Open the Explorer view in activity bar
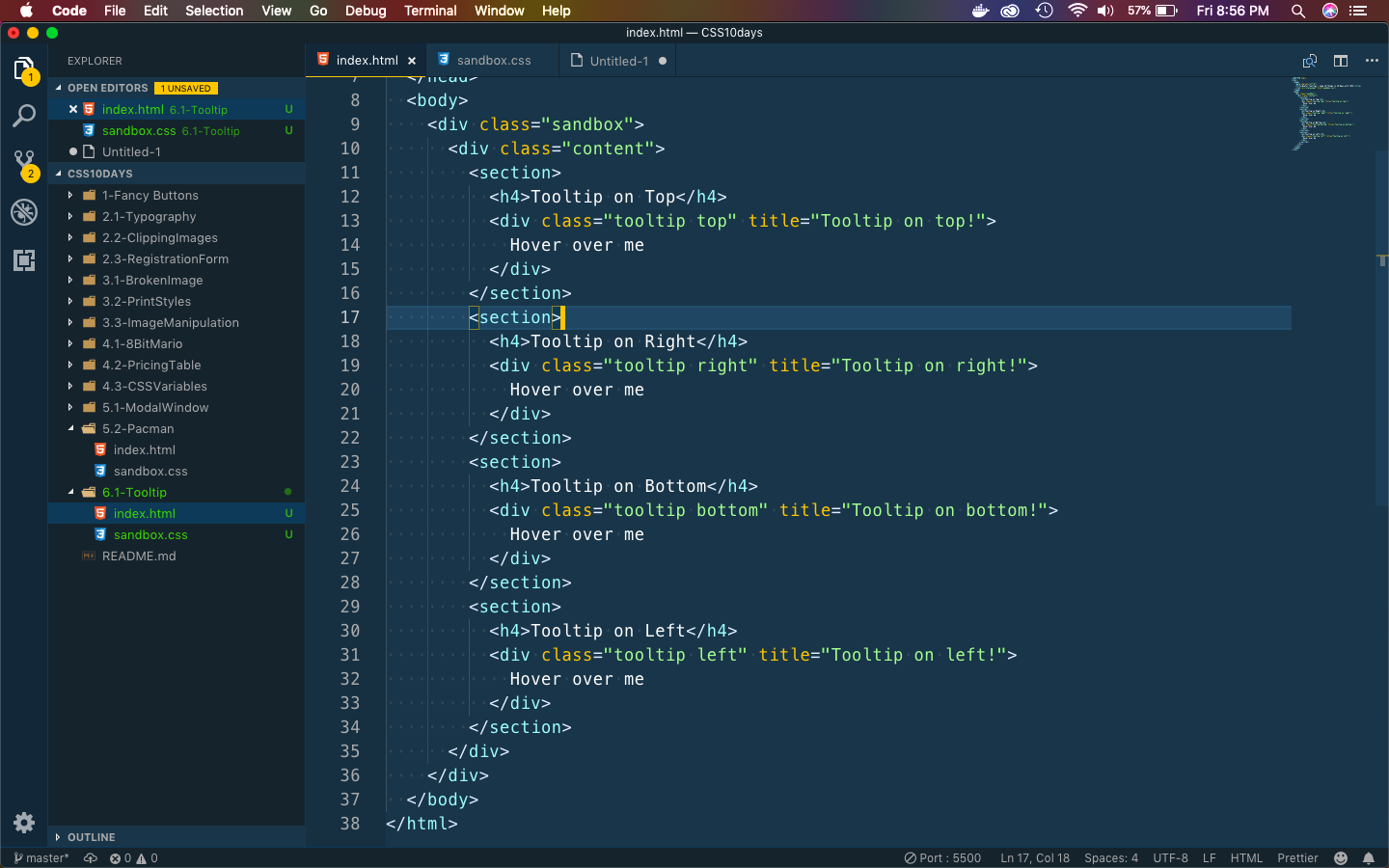1389x868 pixels. click(24, 69)
